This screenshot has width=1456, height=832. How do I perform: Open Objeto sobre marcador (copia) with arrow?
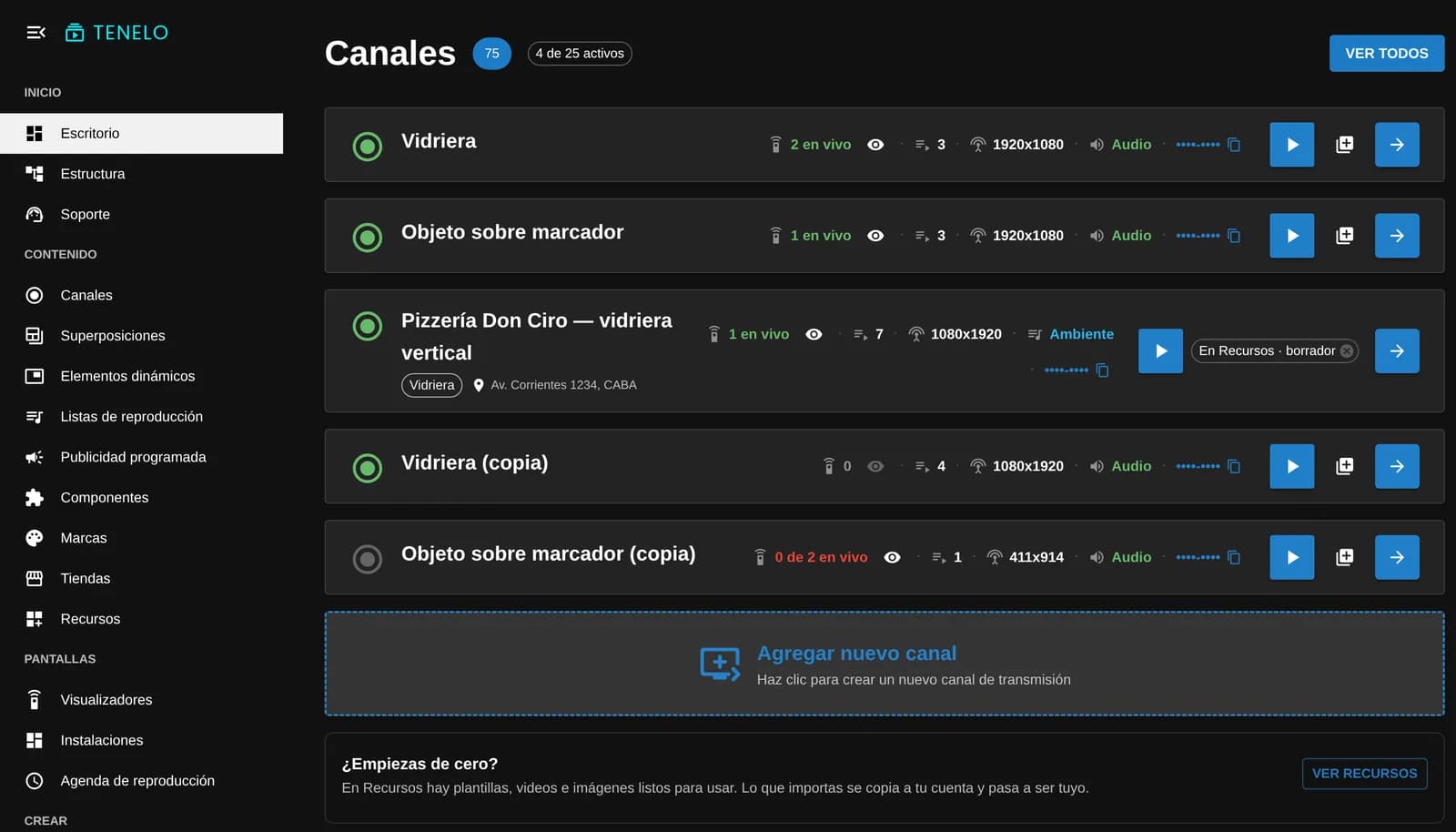(1397, 557)
